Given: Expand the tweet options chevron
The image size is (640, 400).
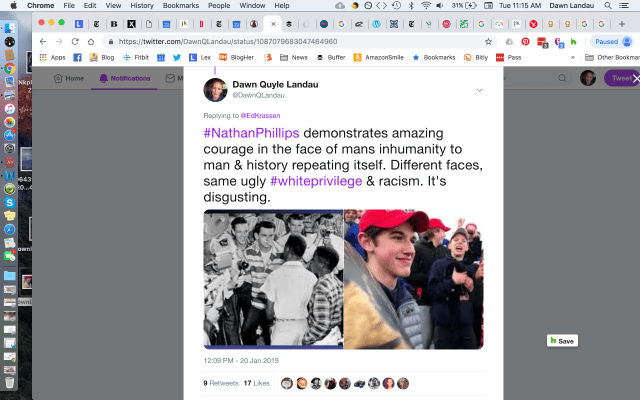Looking at the screenshot, I should pos(479,90).
